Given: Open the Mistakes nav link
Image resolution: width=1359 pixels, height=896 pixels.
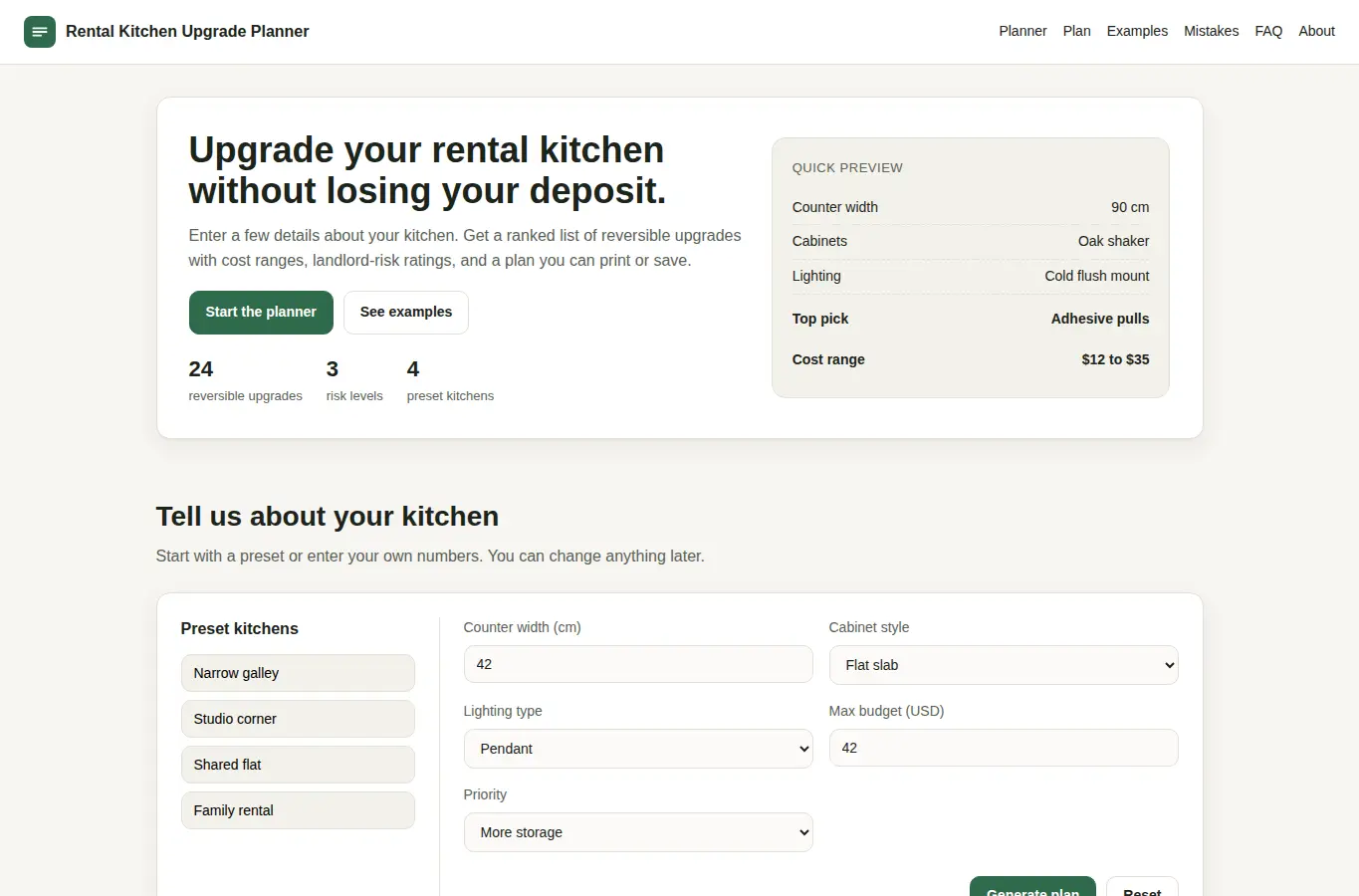Looking at the screenshot, I should (x=1211, y=31).
